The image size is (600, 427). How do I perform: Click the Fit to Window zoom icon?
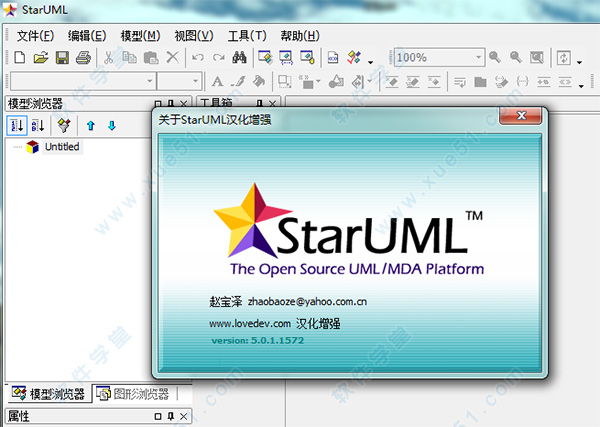coord(537,58)
